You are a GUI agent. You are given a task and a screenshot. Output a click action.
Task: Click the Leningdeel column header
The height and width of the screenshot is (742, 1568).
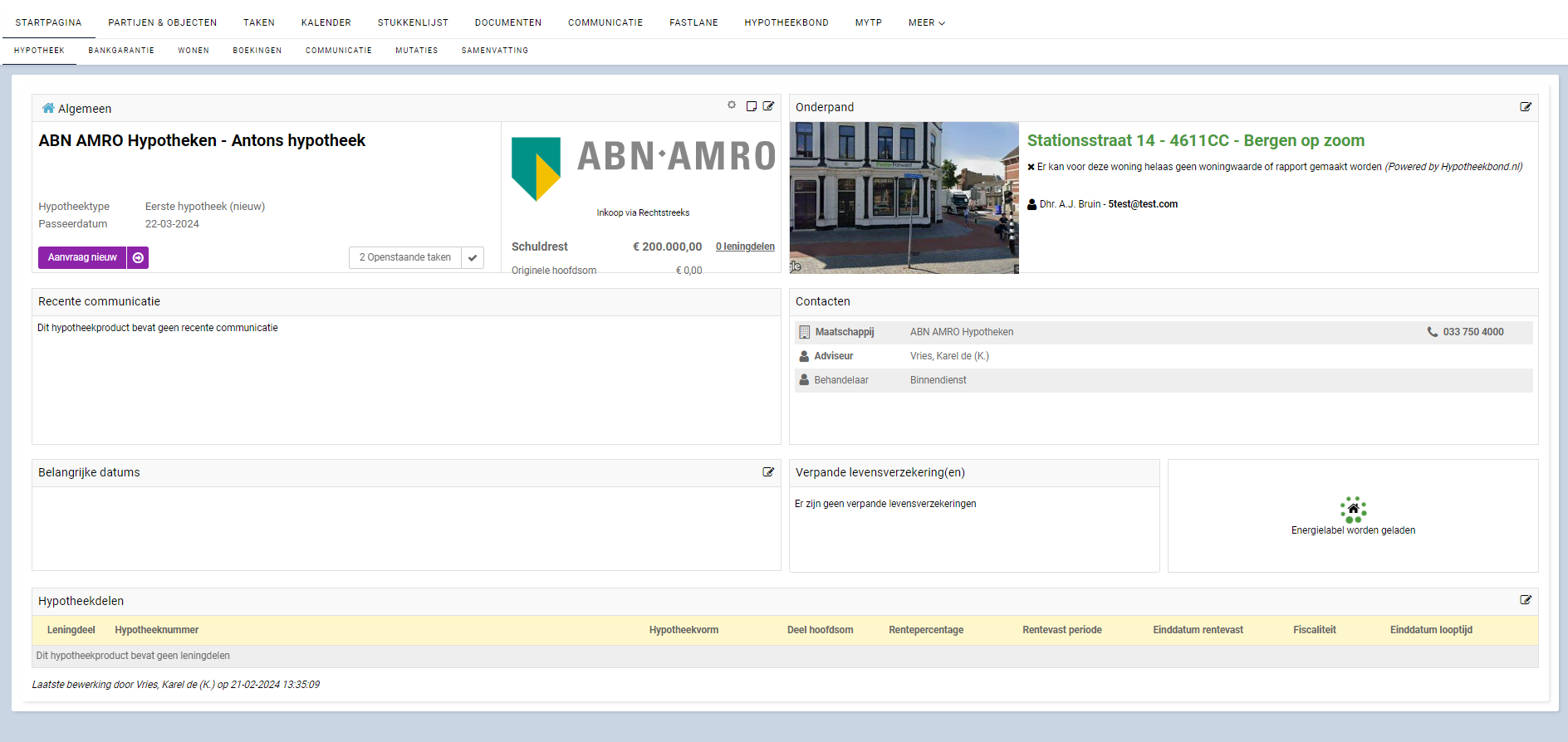(71, 630)
